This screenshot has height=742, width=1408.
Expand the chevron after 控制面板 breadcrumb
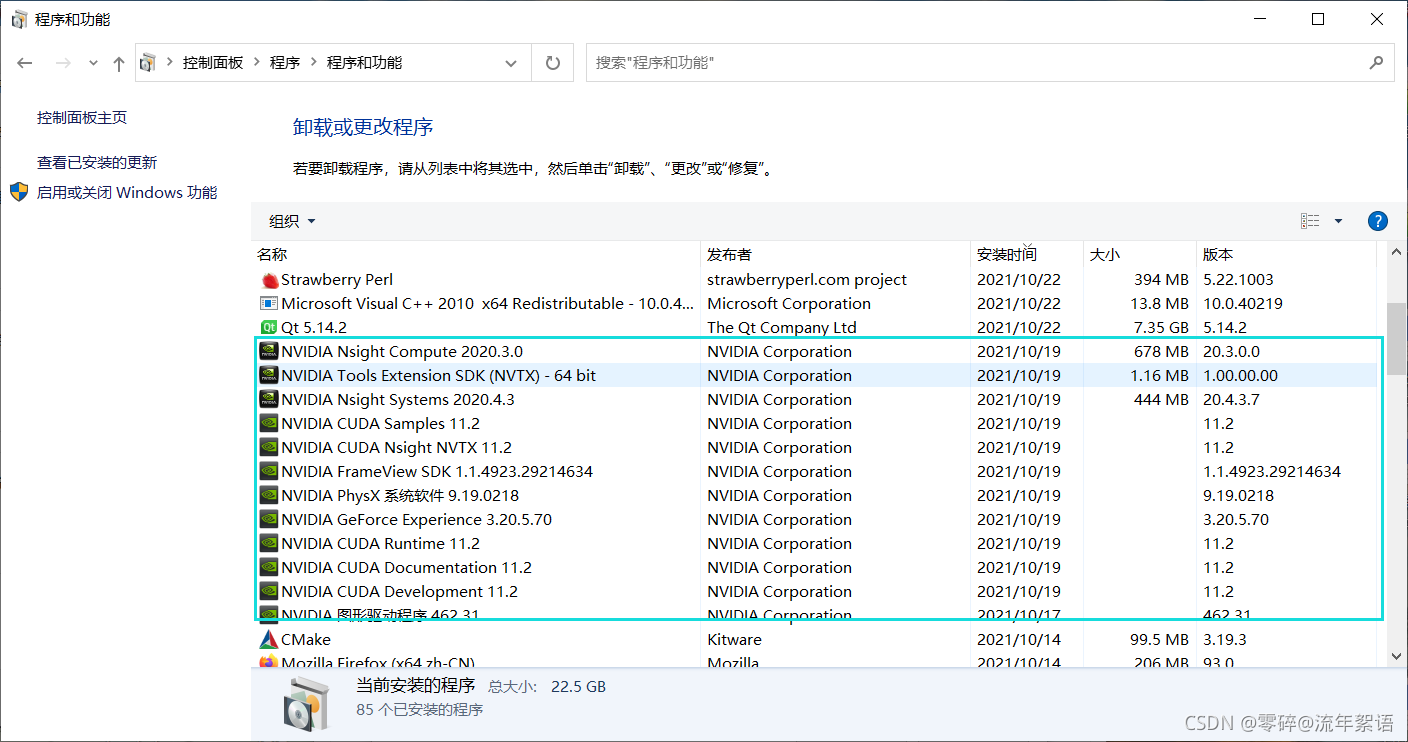coord(257,63)
